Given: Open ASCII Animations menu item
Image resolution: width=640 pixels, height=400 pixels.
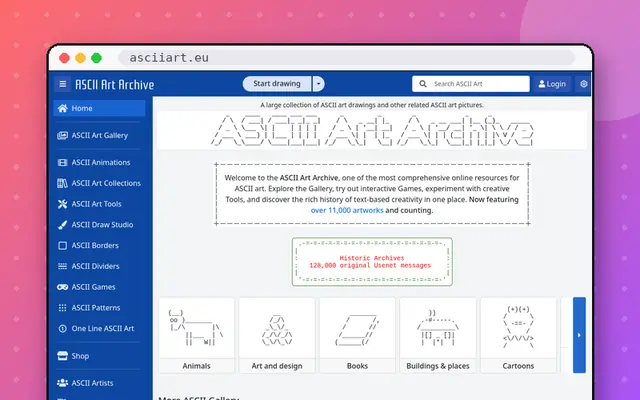Looking at the screenshot, I should (x=99, y=162).
